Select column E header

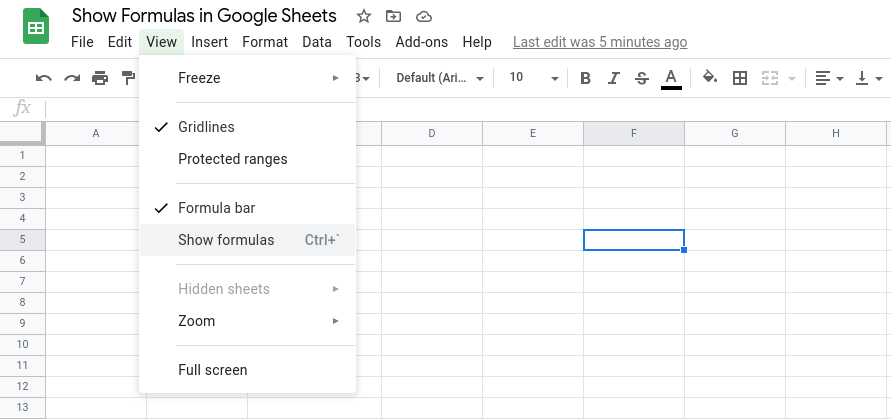click(533, 134)
